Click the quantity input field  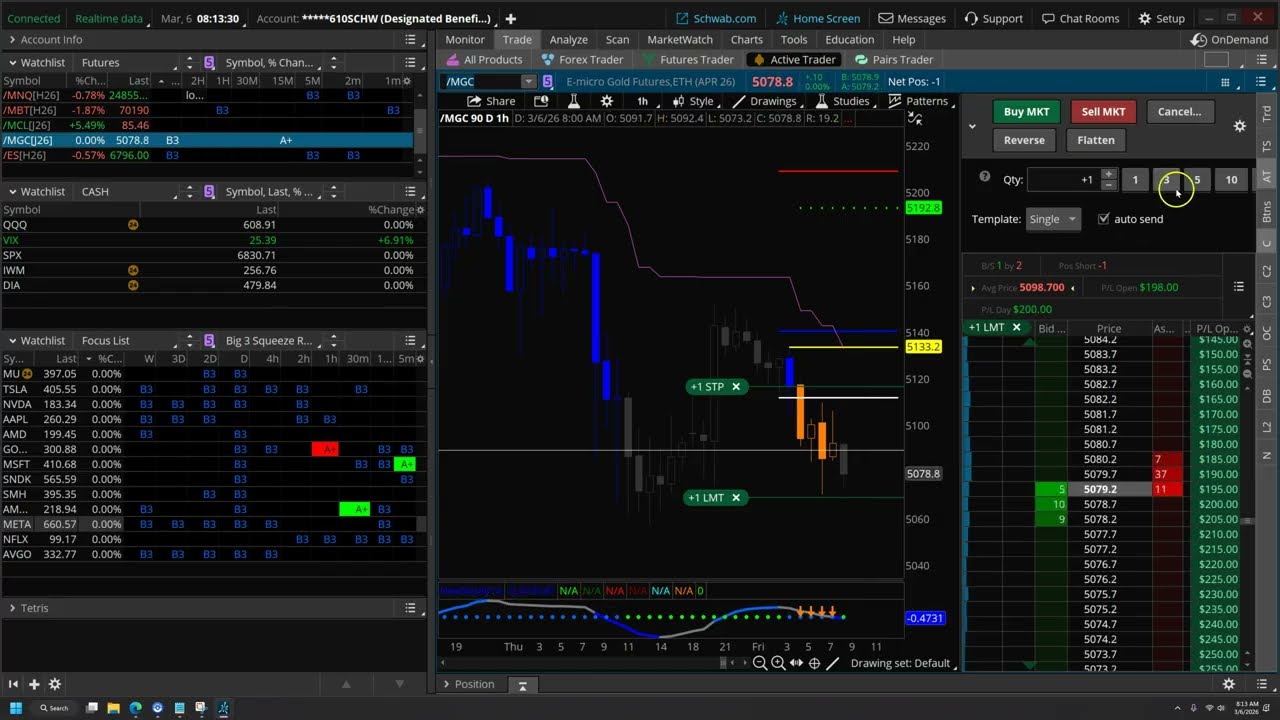[1063, 180]
